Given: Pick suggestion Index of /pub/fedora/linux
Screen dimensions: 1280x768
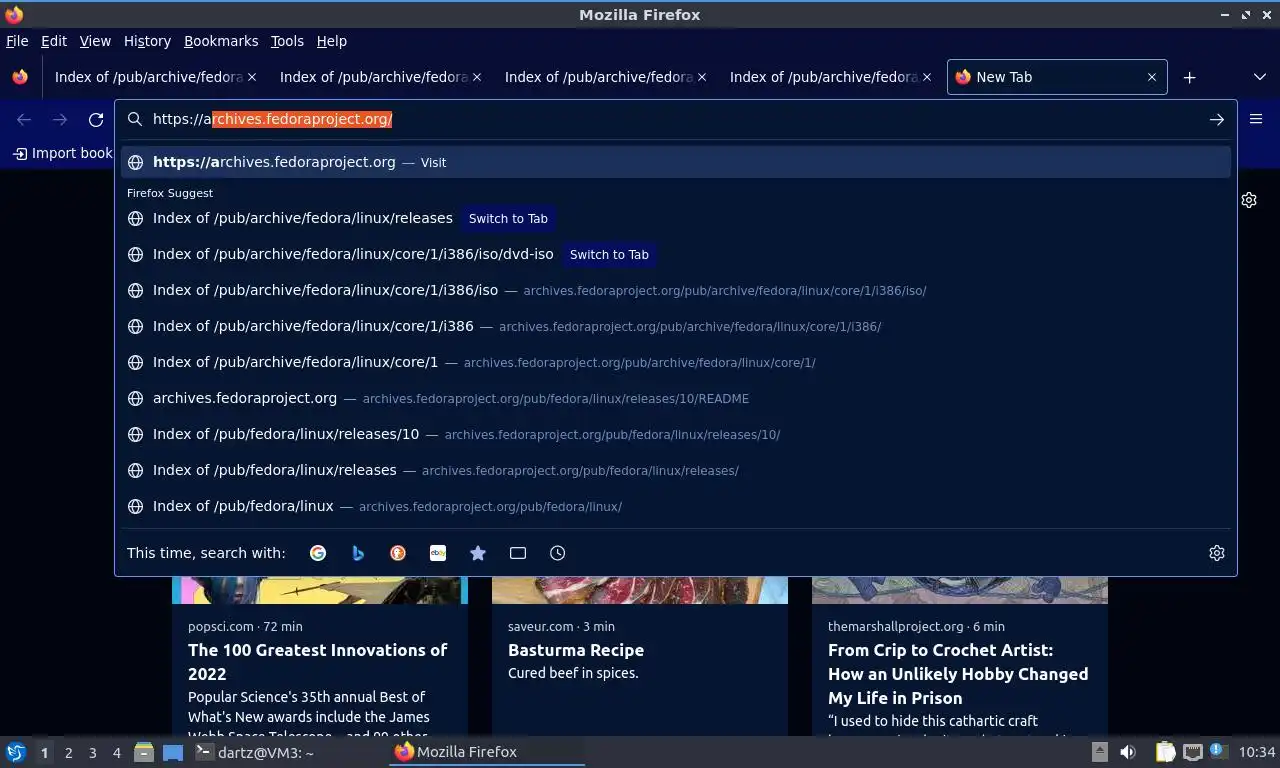Looking at the screenshot, I should pos(676,506).
